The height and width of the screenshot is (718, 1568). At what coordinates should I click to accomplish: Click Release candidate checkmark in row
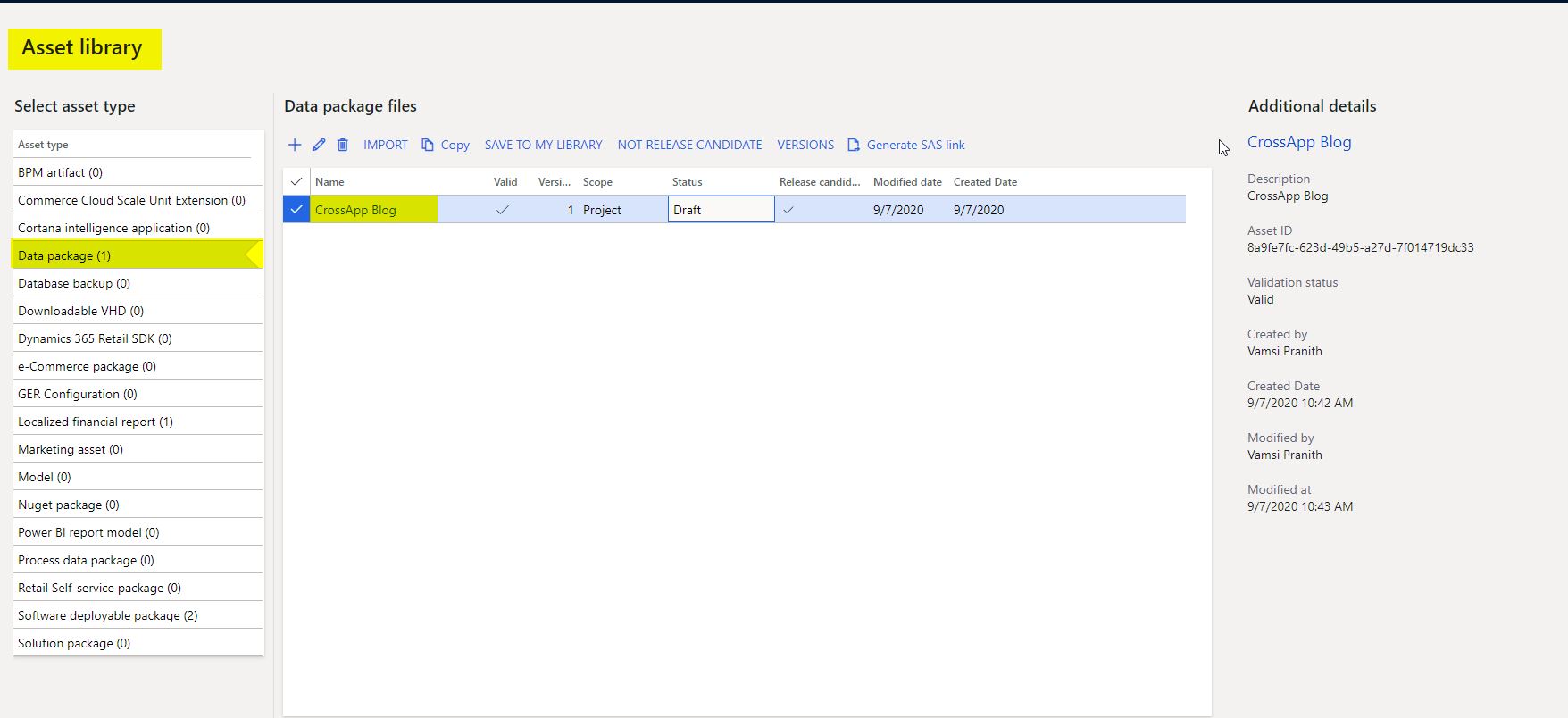click(x=788, y=210)
